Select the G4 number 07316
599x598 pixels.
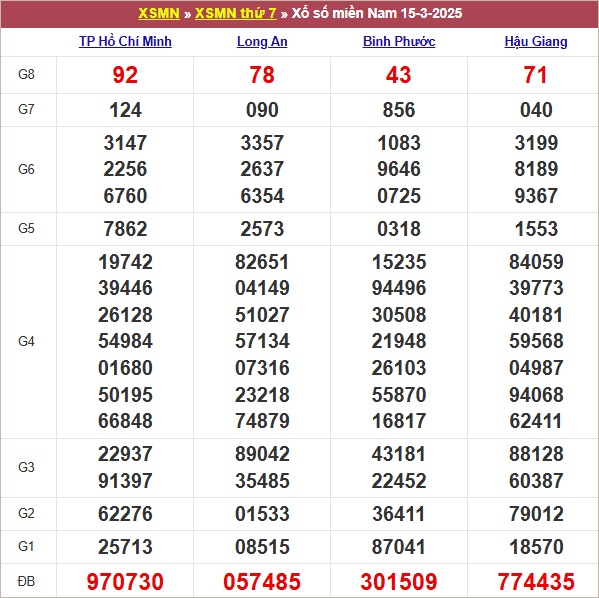tap(262, 368)
